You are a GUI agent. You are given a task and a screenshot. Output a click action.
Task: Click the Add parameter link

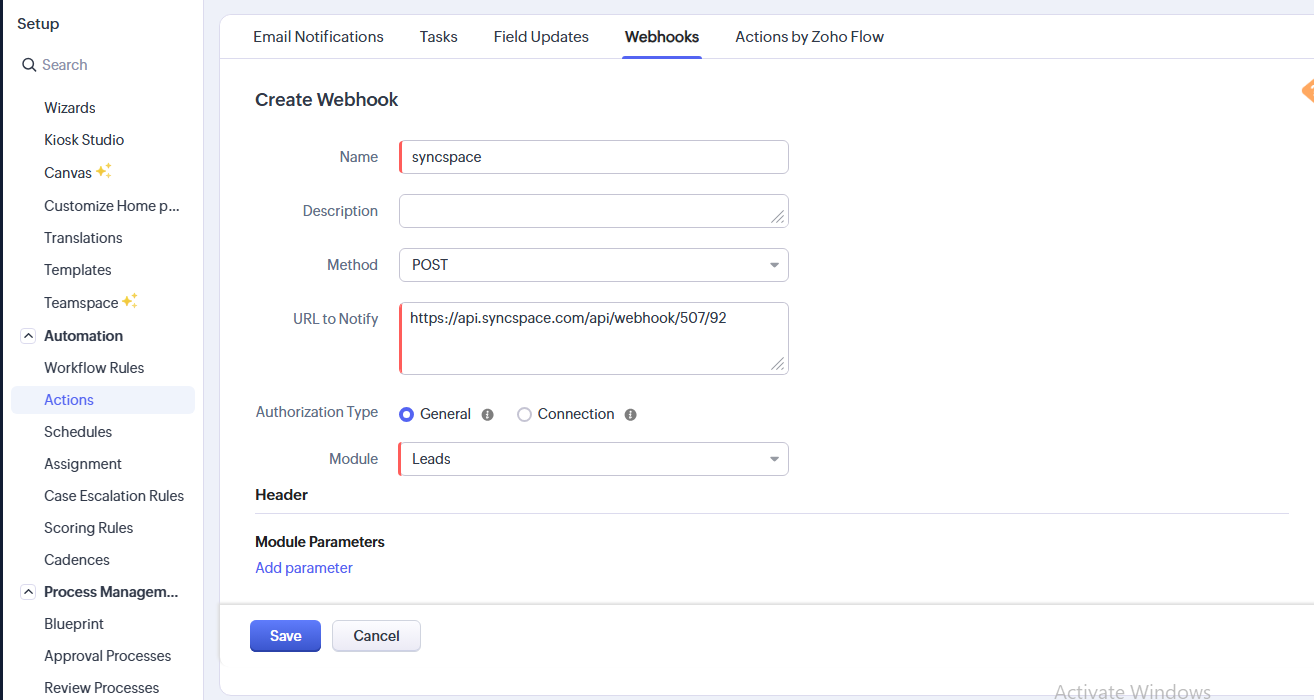(x=304, y=568)
